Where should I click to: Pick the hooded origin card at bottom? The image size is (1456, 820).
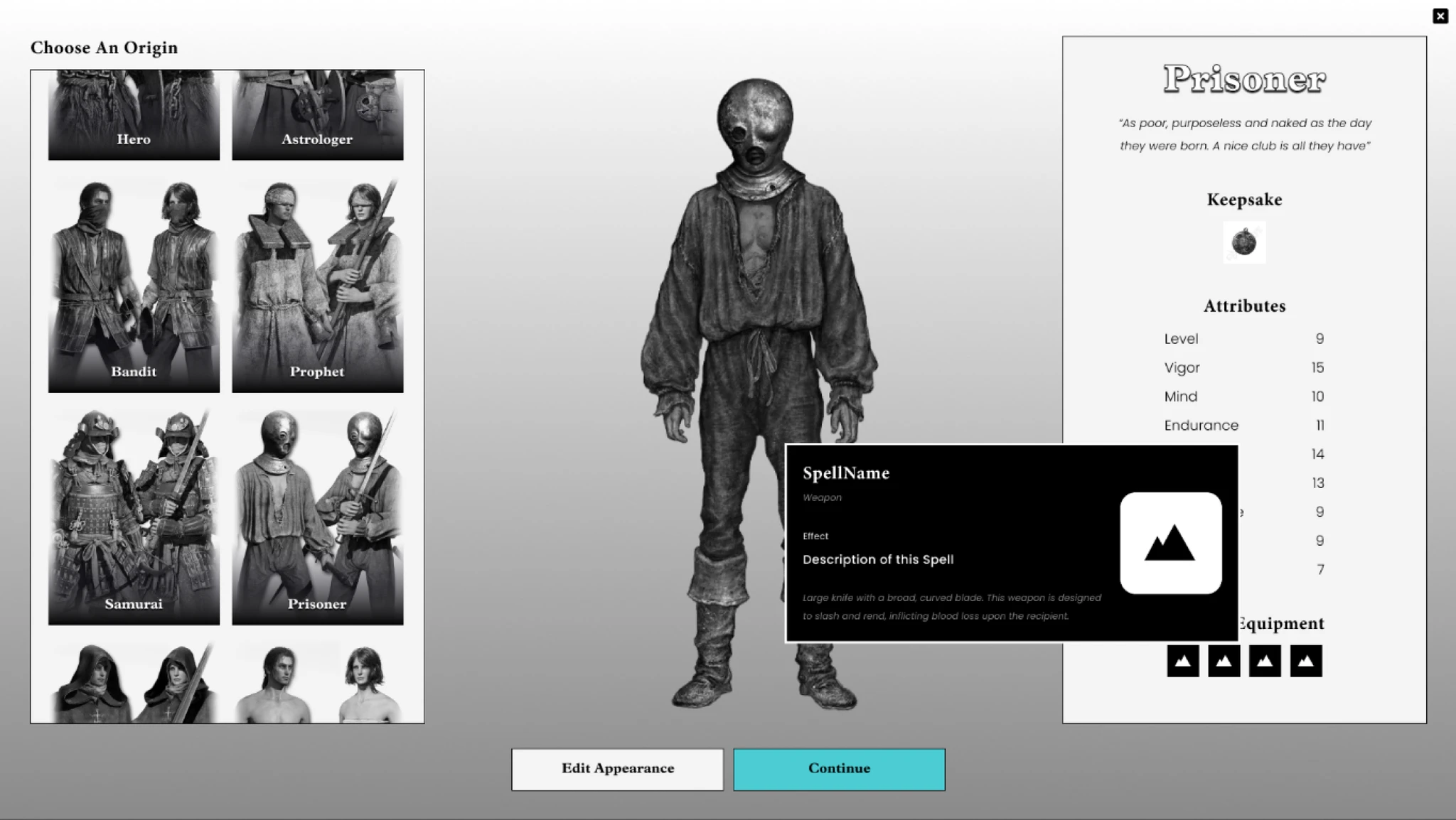click(x=134, y=684)
